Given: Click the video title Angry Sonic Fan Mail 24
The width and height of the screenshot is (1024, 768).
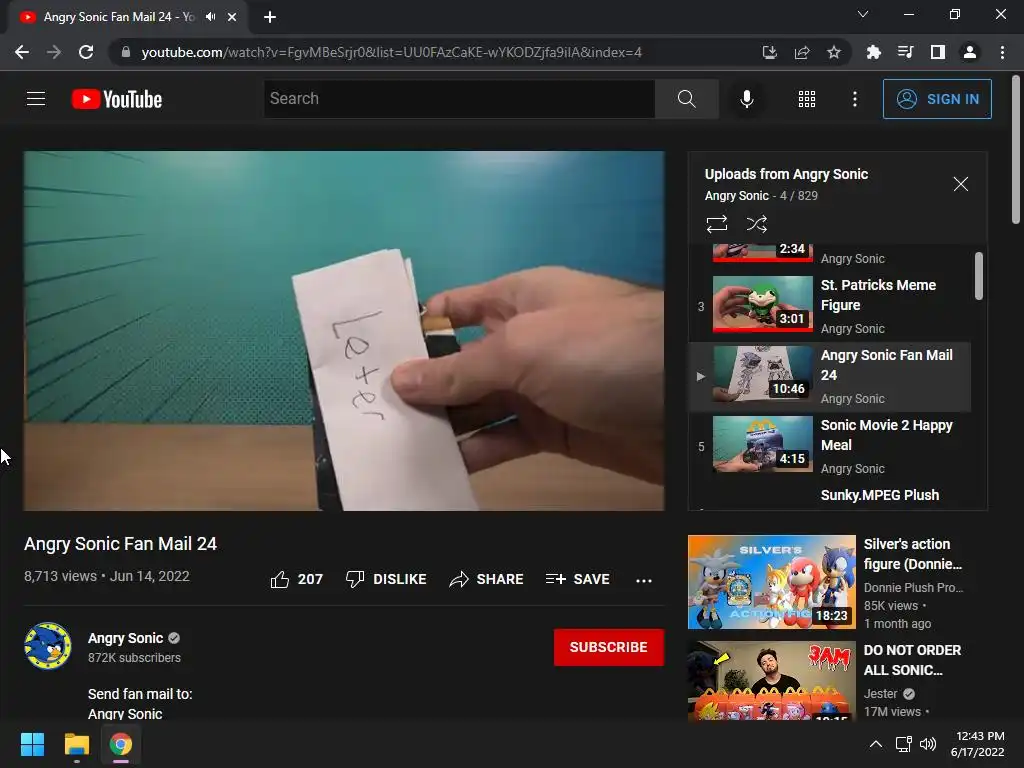Looking at the screenshot, I should [x=120, y=544].
